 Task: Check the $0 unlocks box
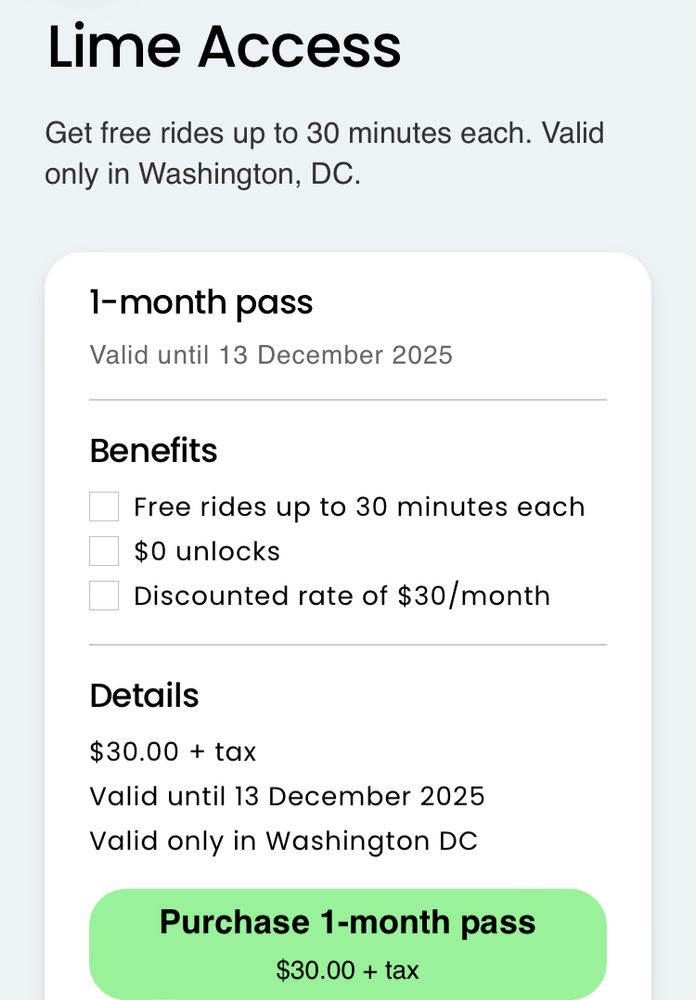coord(104,551)
